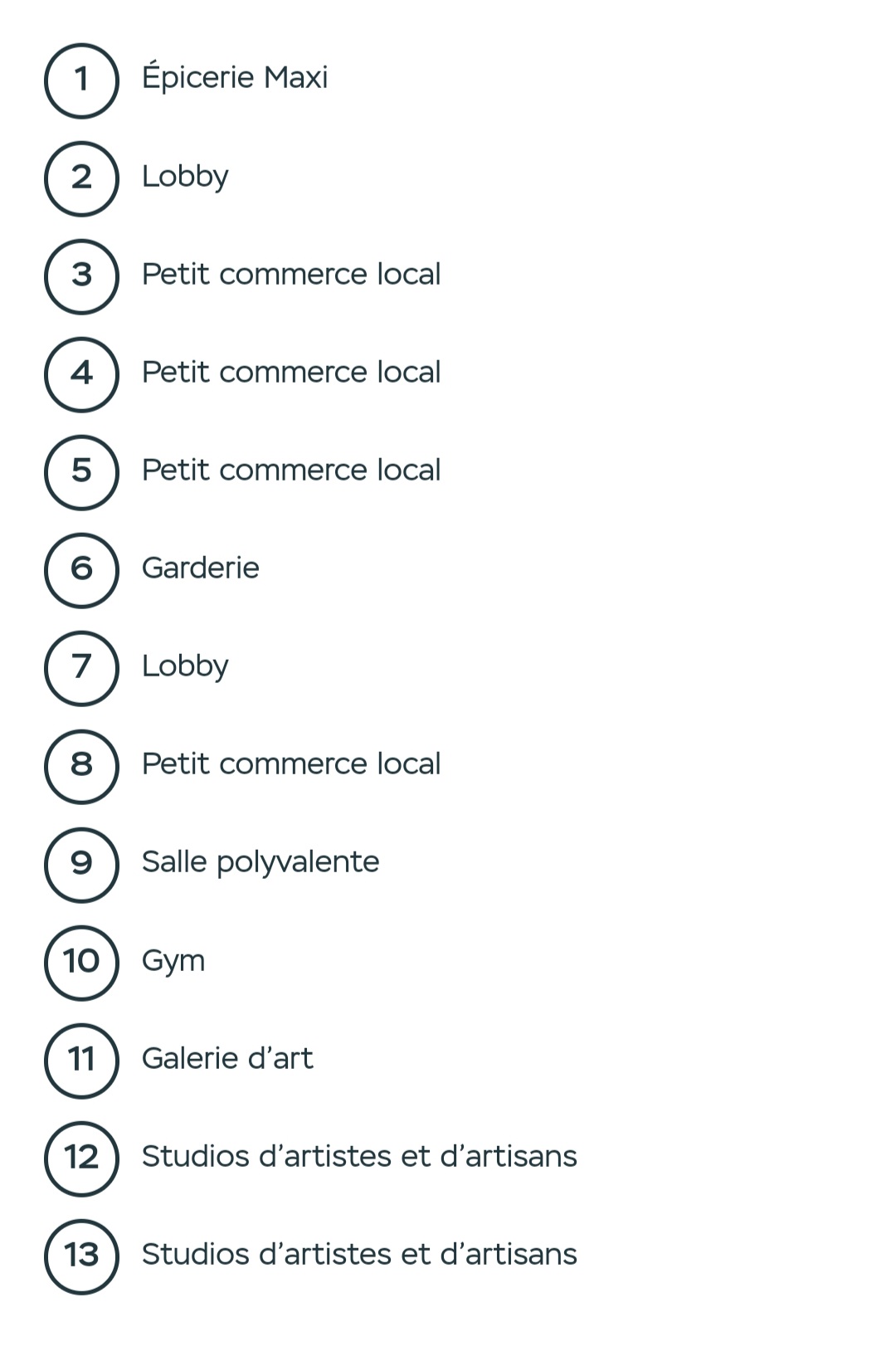Image resolution: width=896 pixels, height=1356 pixels.
Task: Select the circled number 13 marker
Action: coord(81,1256)
